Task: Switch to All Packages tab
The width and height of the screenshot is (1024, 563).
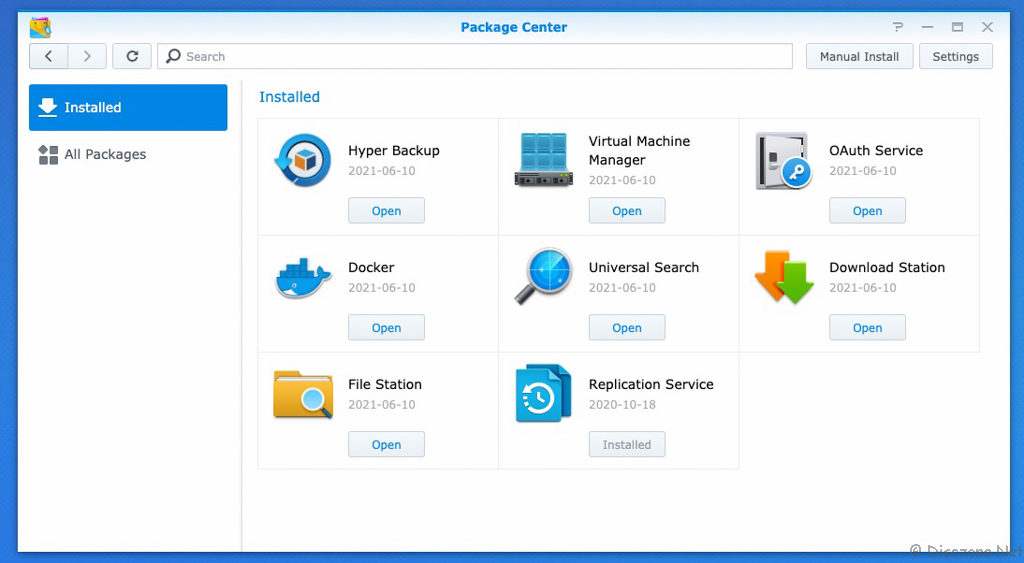Action: [x=128, y=154]
